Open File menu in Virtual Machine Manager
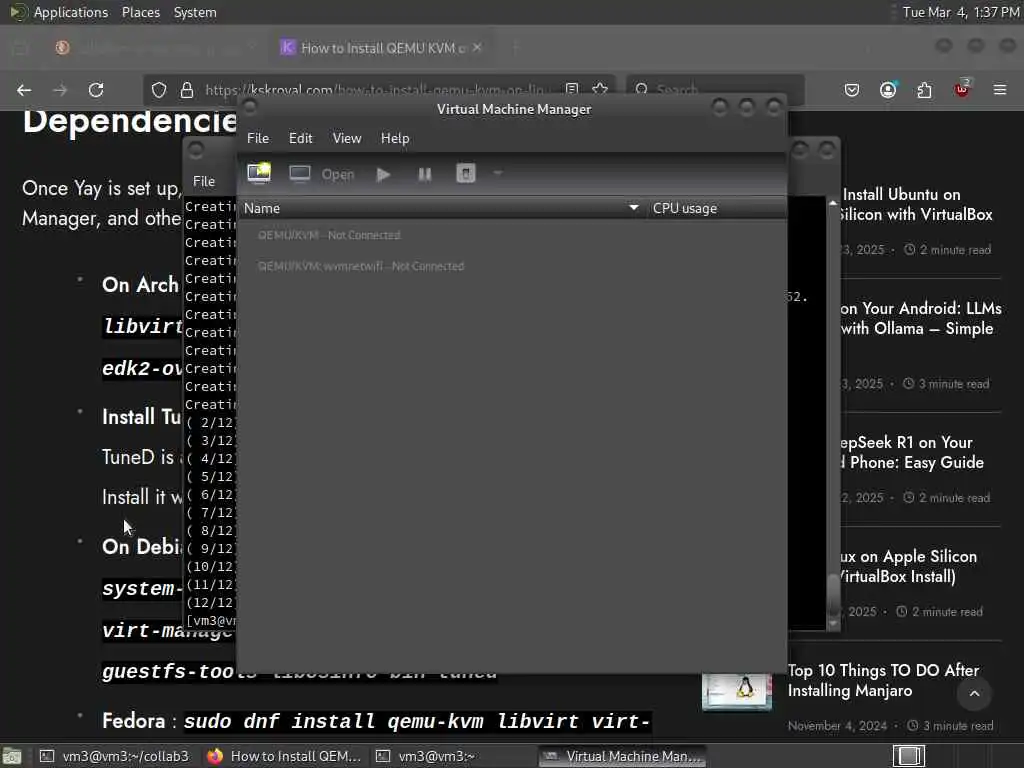Screen dimensions: 1024x768 point(258,138)
